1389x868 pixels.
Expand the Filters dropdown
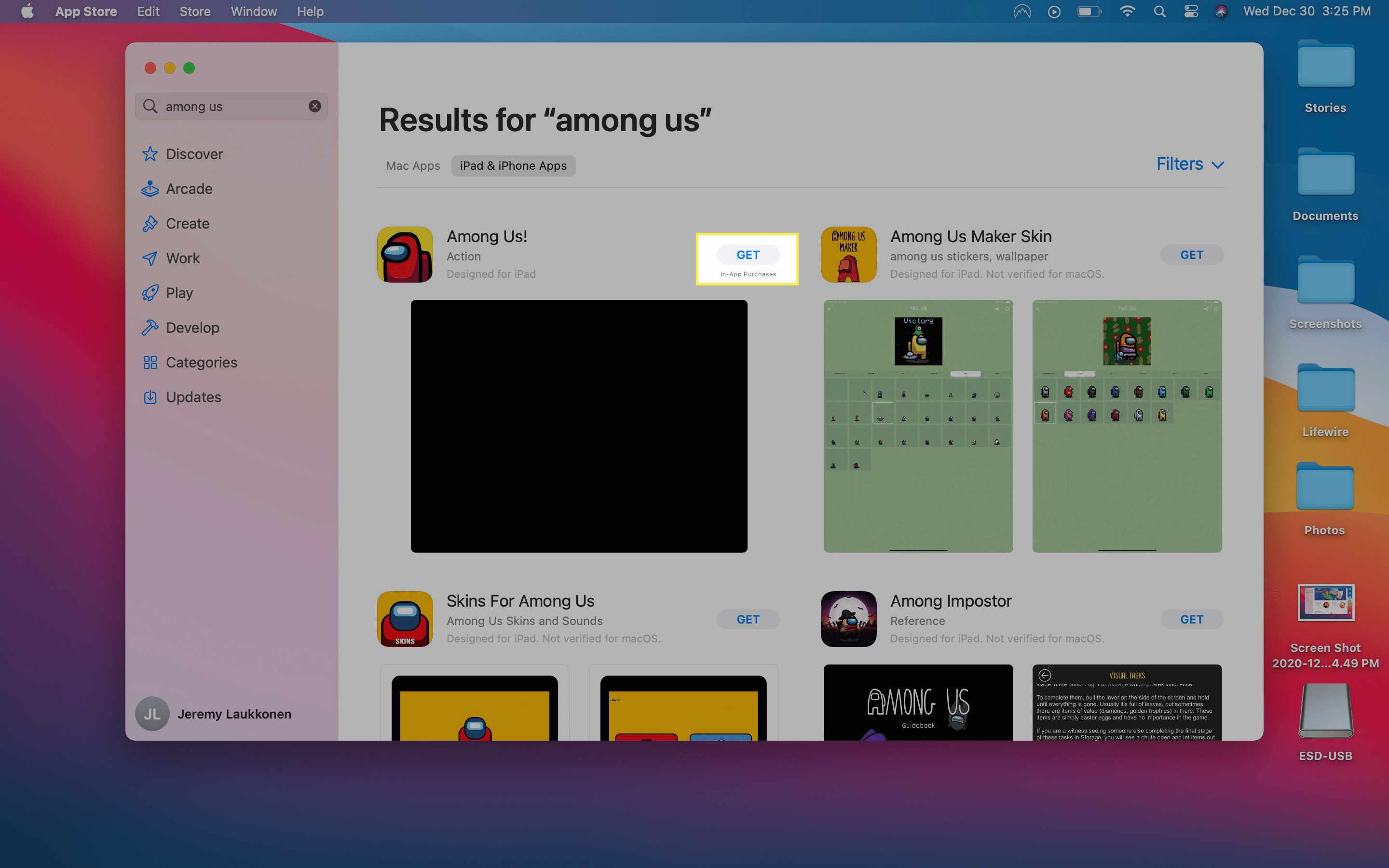(1190, 164)
